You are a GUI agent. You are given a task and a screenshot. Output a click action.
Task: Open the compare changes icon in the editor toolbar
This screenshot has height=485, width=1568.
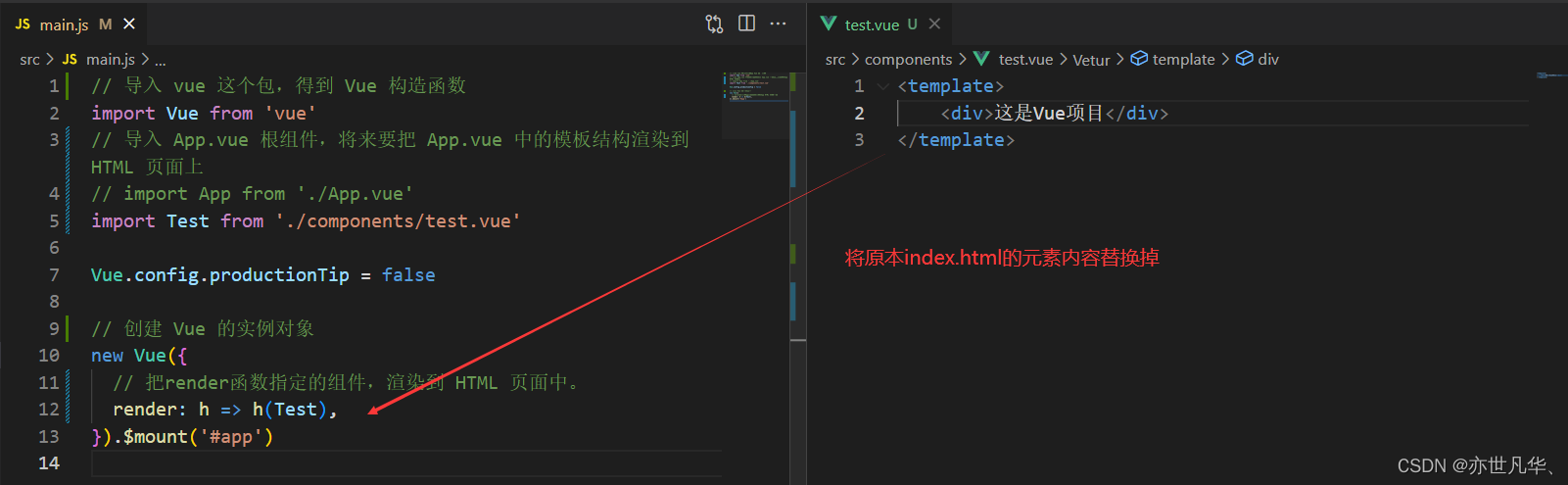714,24
